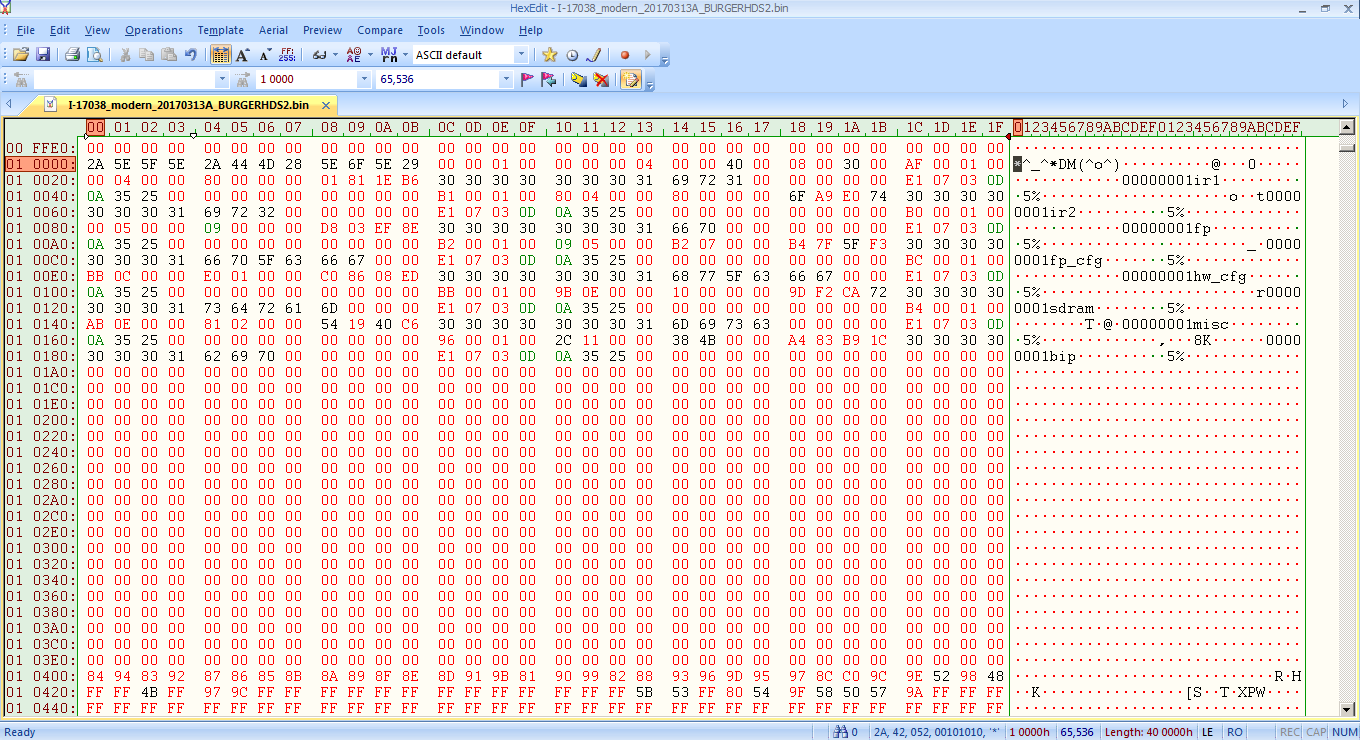Viewport: 1360px width, 740px height.
Task: Click the '1 0000h' status bar address
Action: click(1030, 732)
